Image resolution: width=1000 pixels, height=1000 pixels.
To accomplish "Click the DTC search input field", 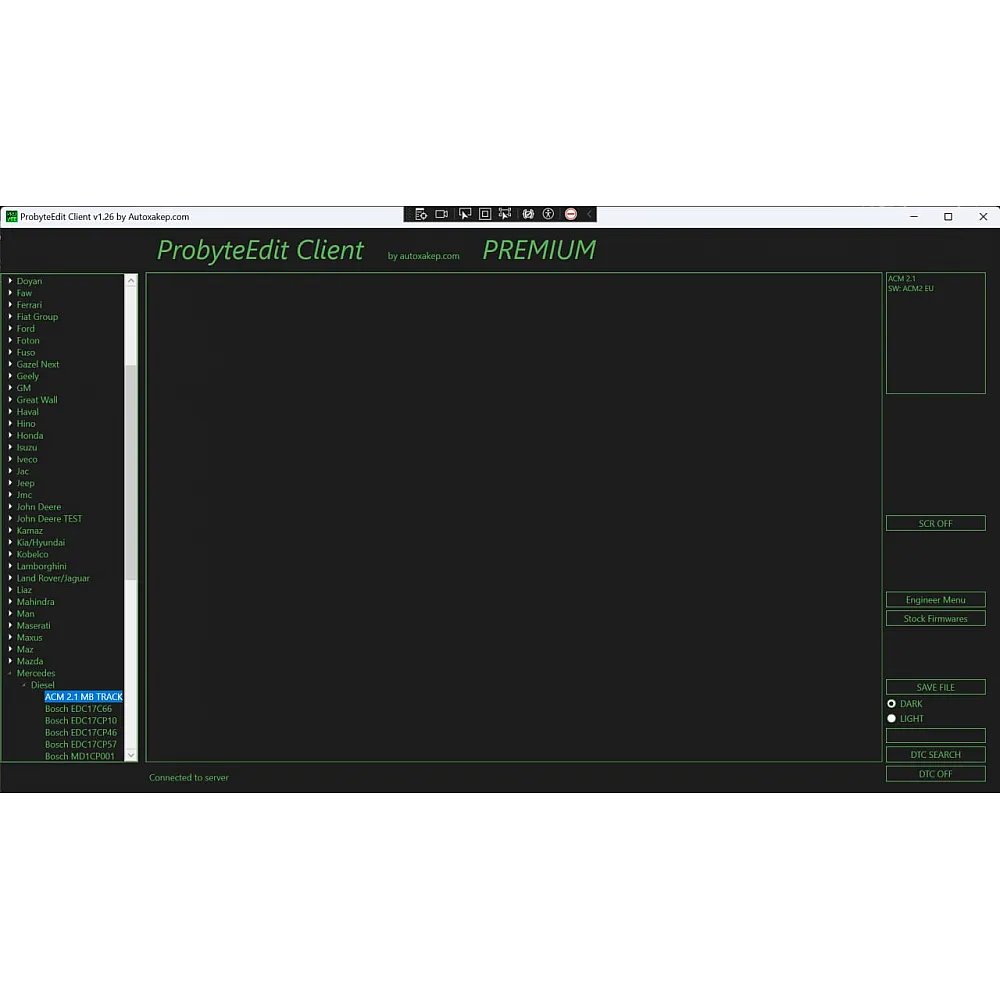I will pos(936,735).
